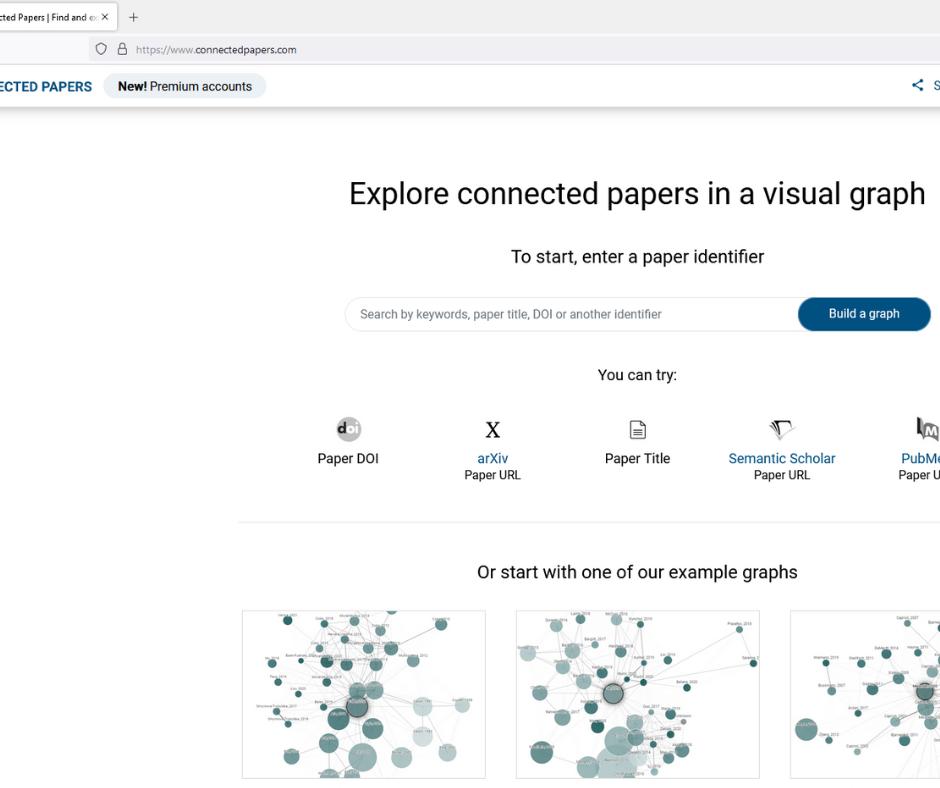Image resolution: width=940 pixels, height=788 pixels.
Task: Click 'Explore connected papers in a visual graph' heading
Action: 637,194
